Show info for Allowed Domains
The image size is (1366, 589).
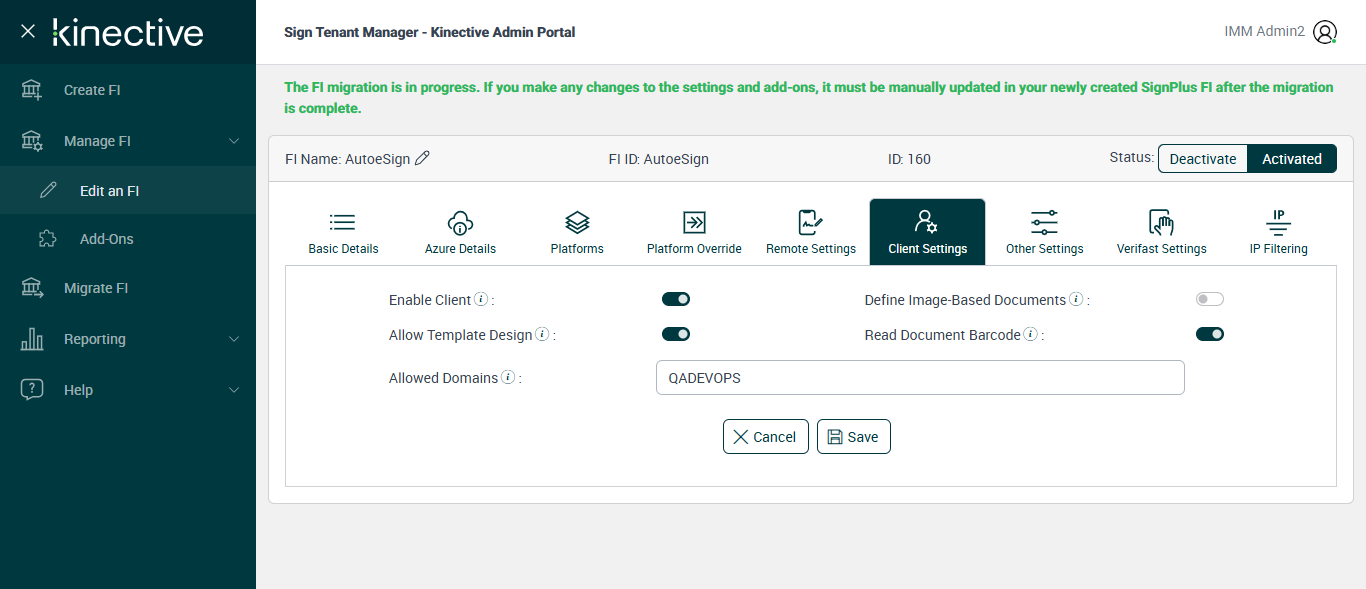508,377
